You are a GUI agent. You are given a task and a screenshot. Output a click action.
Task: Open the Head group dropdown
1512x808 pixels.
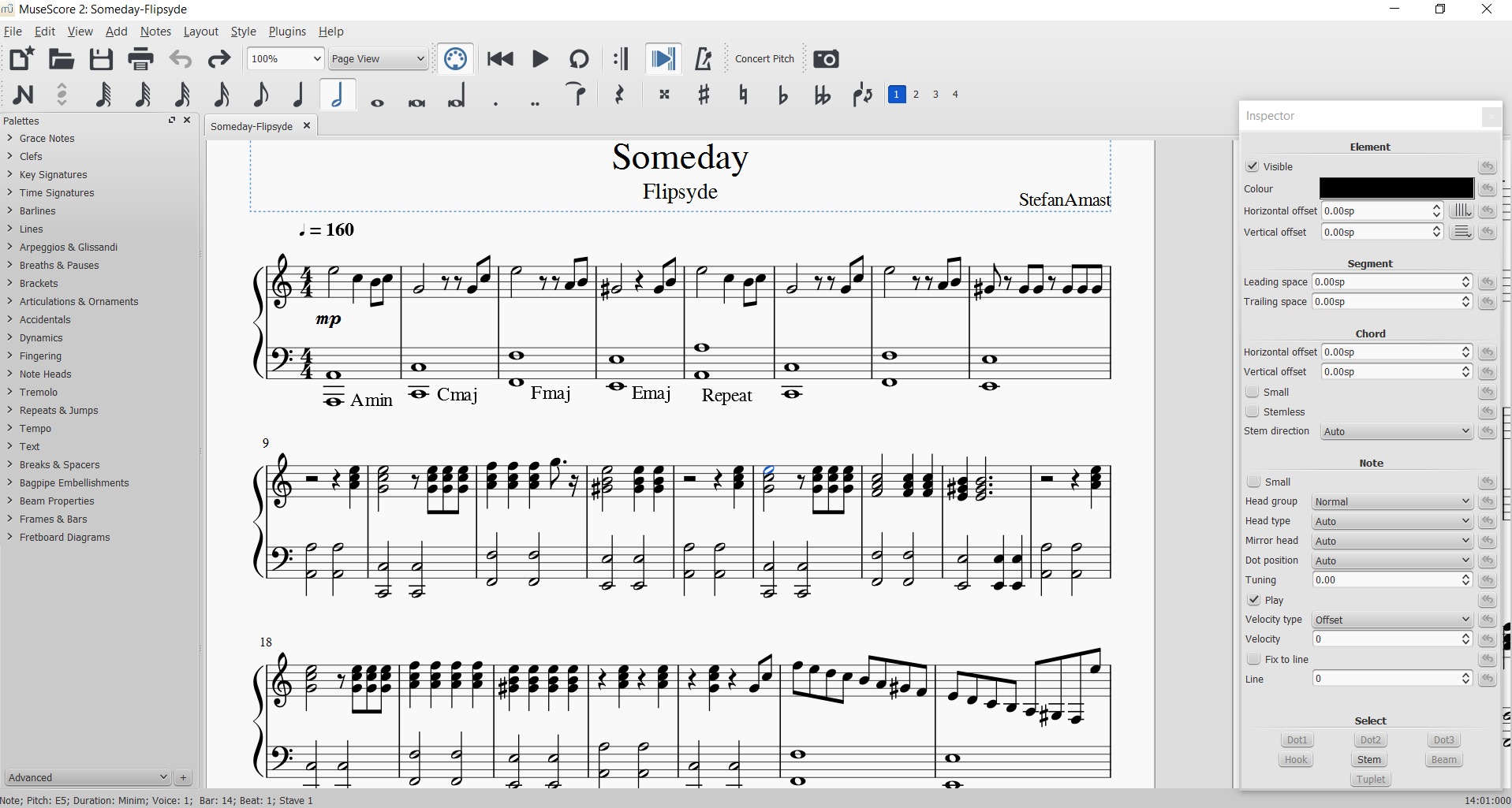1392,501
